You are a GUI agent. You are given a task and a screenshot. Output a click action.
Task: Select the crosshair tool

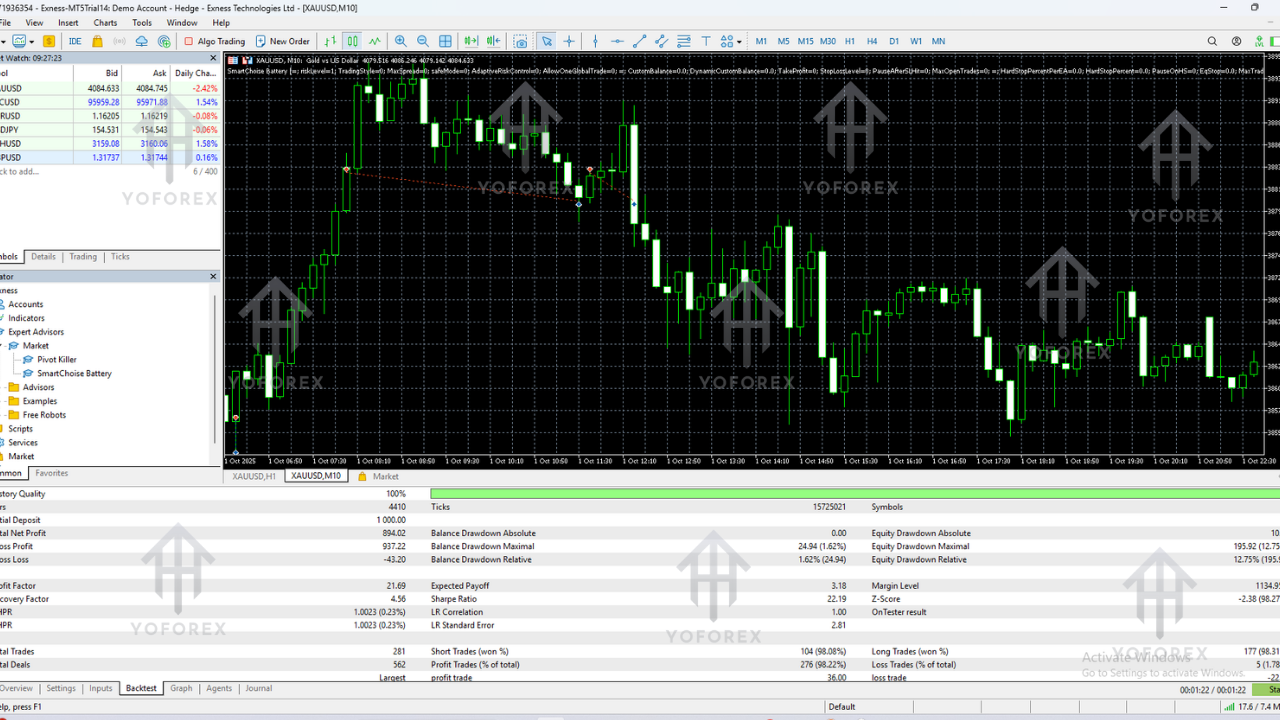569,41
